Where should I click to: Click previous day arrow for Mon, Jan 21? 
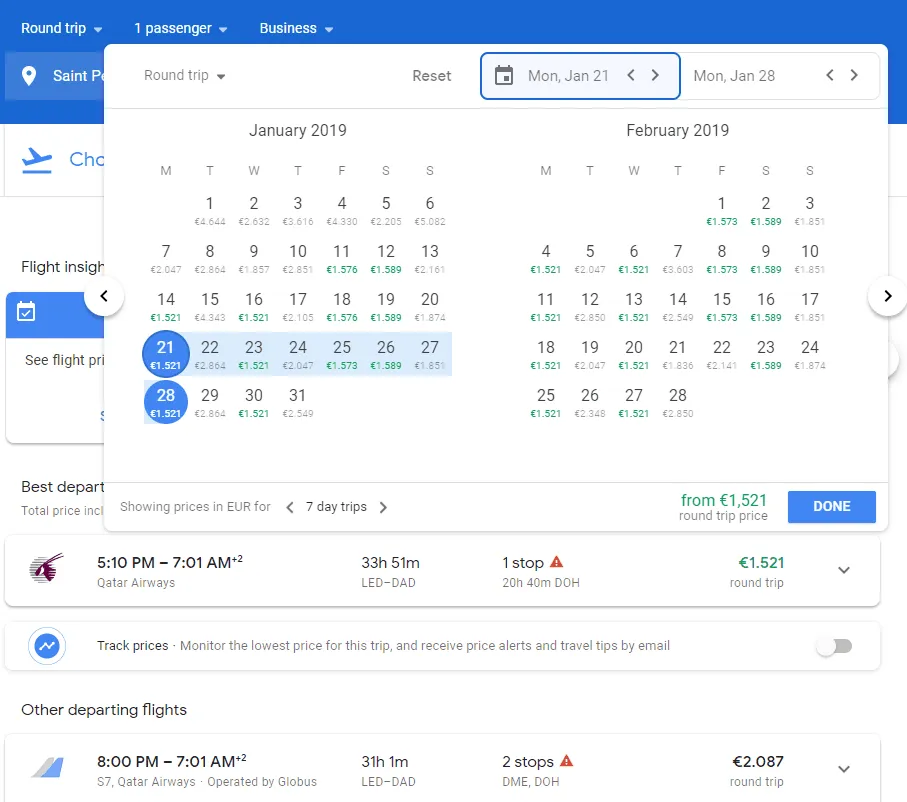[x=631, y=76]
